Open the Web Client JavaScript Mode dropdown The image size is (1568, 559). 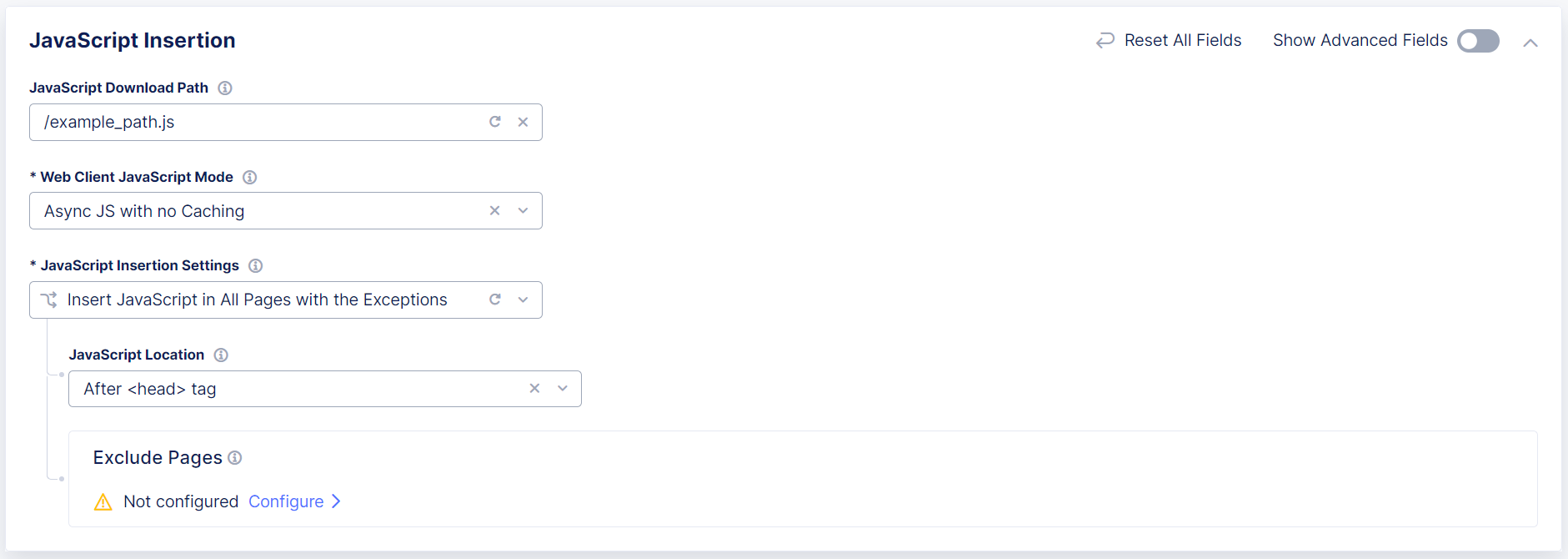(523, 210)
